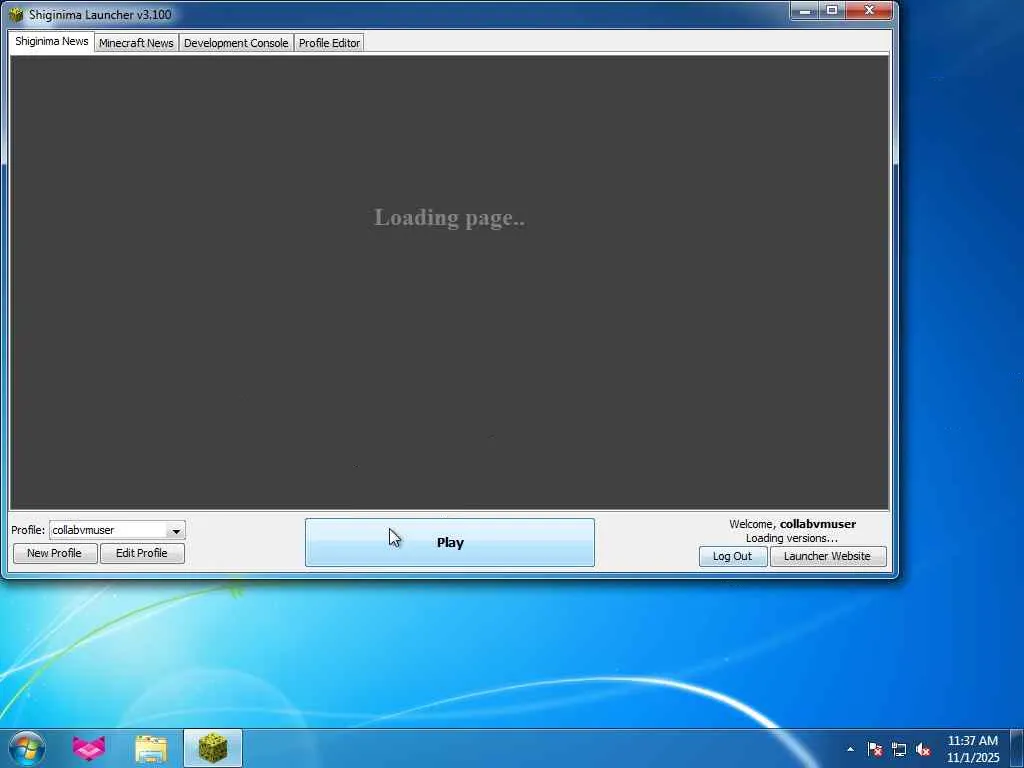Click the 'Loading versions...' status text
Screen dimensions: 1024x768
point(792,538)
